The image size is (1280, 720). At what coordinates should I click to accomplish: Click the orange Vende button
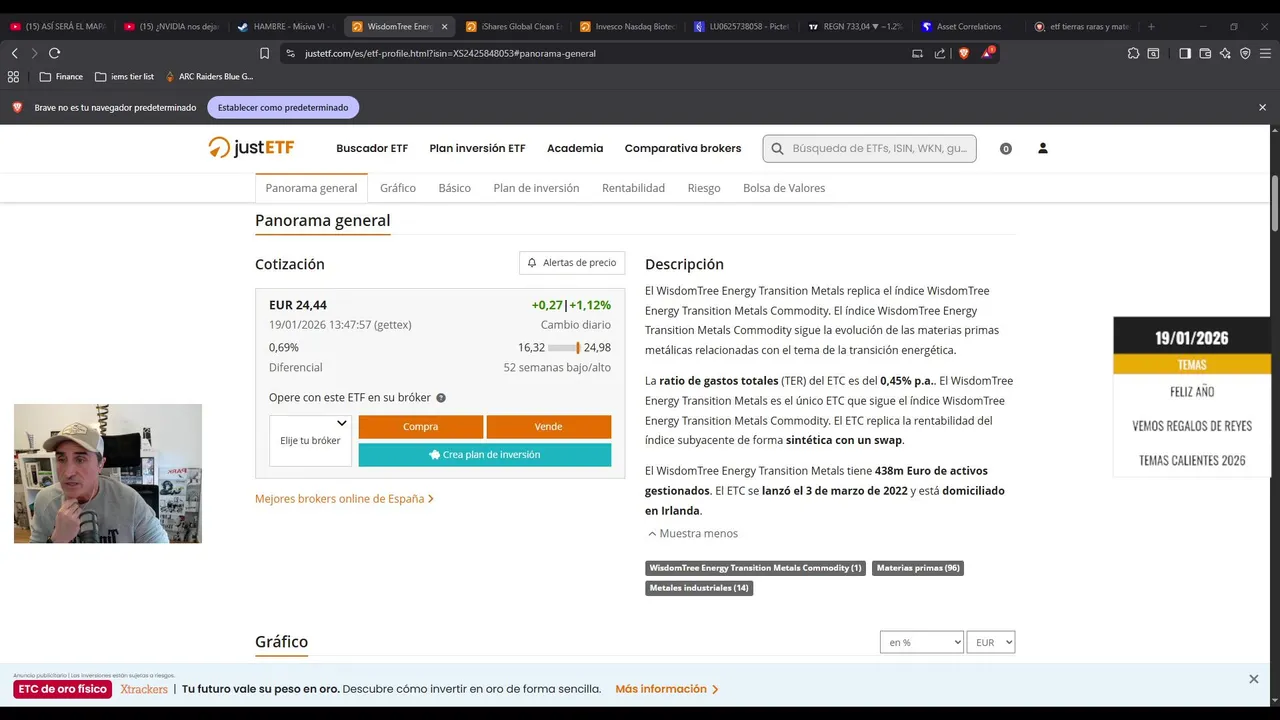(x=549, y=427)
